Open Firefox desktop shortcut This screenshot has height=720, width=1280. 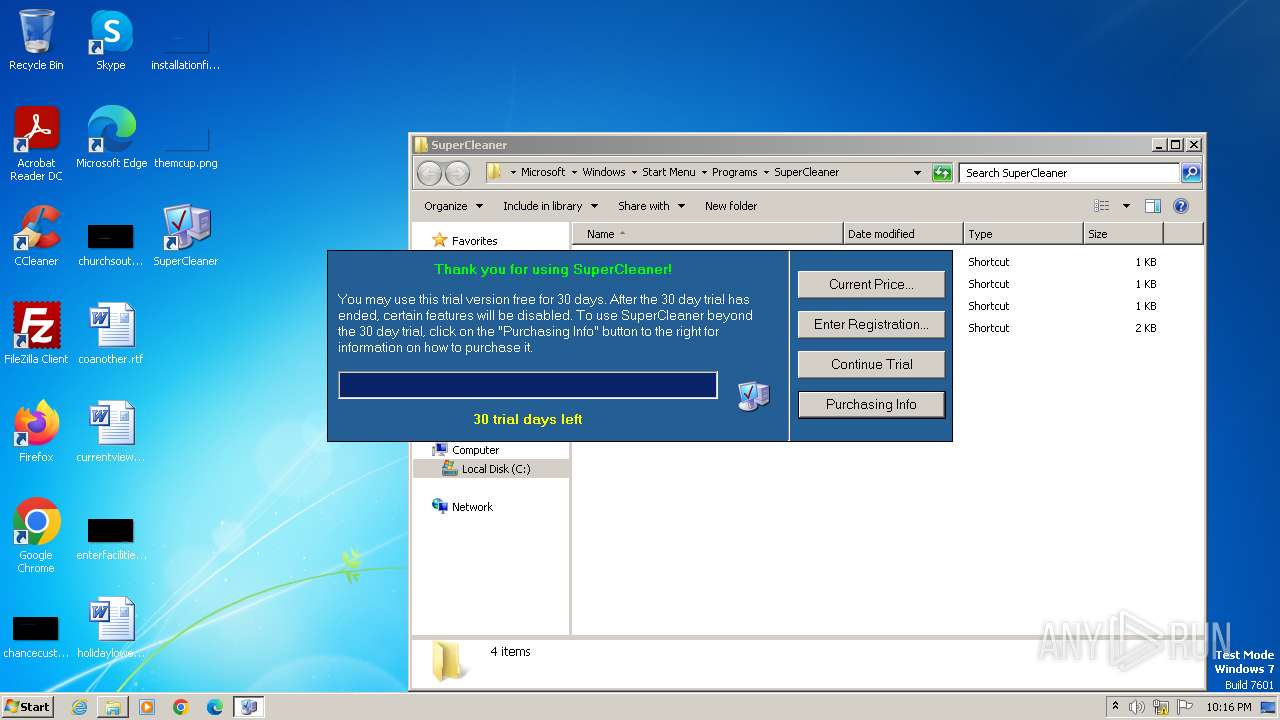coord(36,431)
